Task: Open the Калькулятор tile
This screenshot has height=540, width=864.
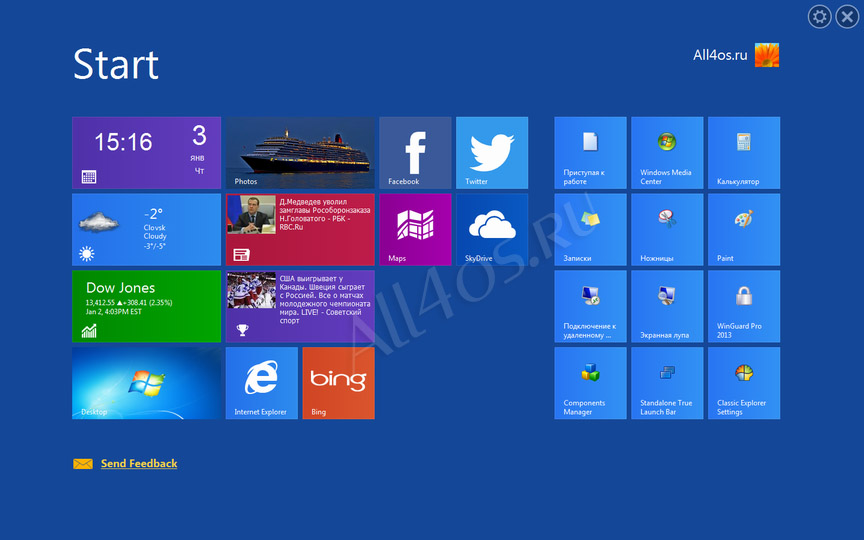Action: (744, 153)
